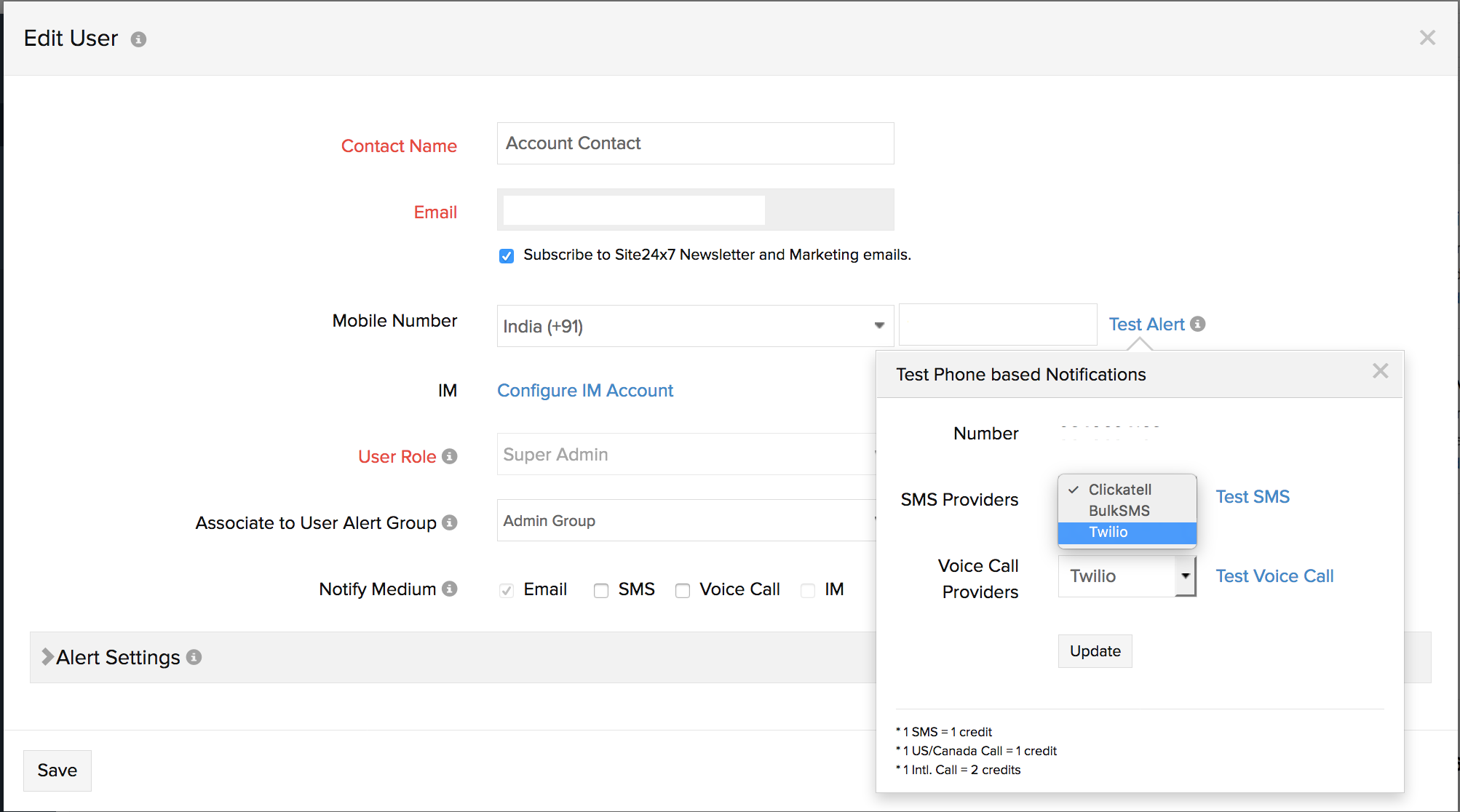Click info icon beside Test Alert link
Image resolution: width=1460 pixels, height=812 pixels.
[1197, 324]
